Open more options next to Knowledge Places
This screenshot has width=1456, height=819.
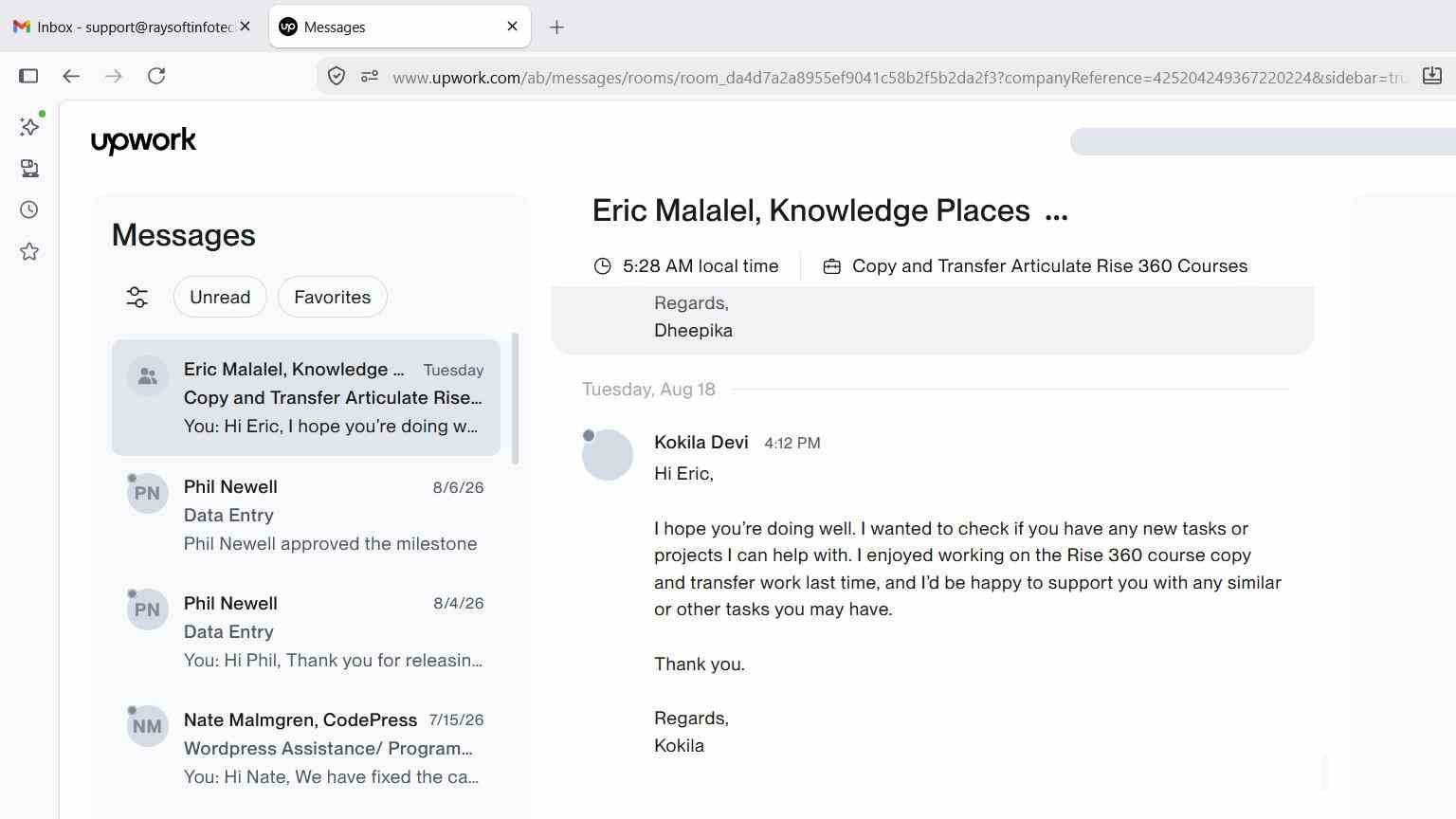click(1056, 212)
